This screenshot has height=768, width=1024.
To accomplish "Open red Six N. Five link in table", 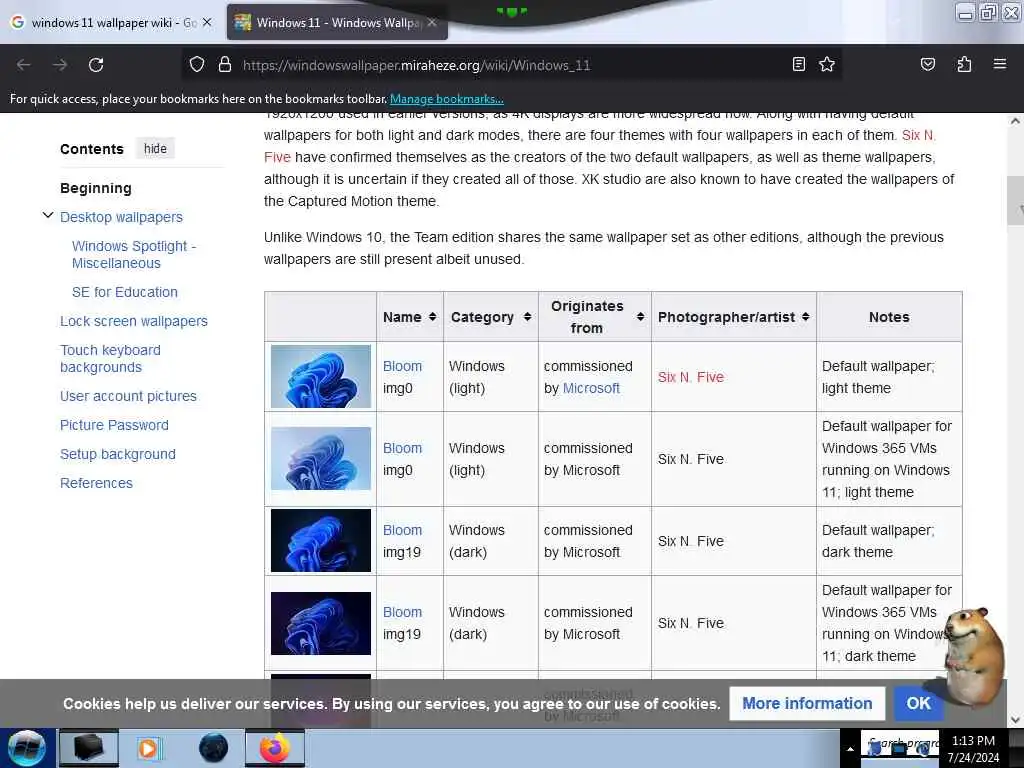I will [x=690, y=377].
